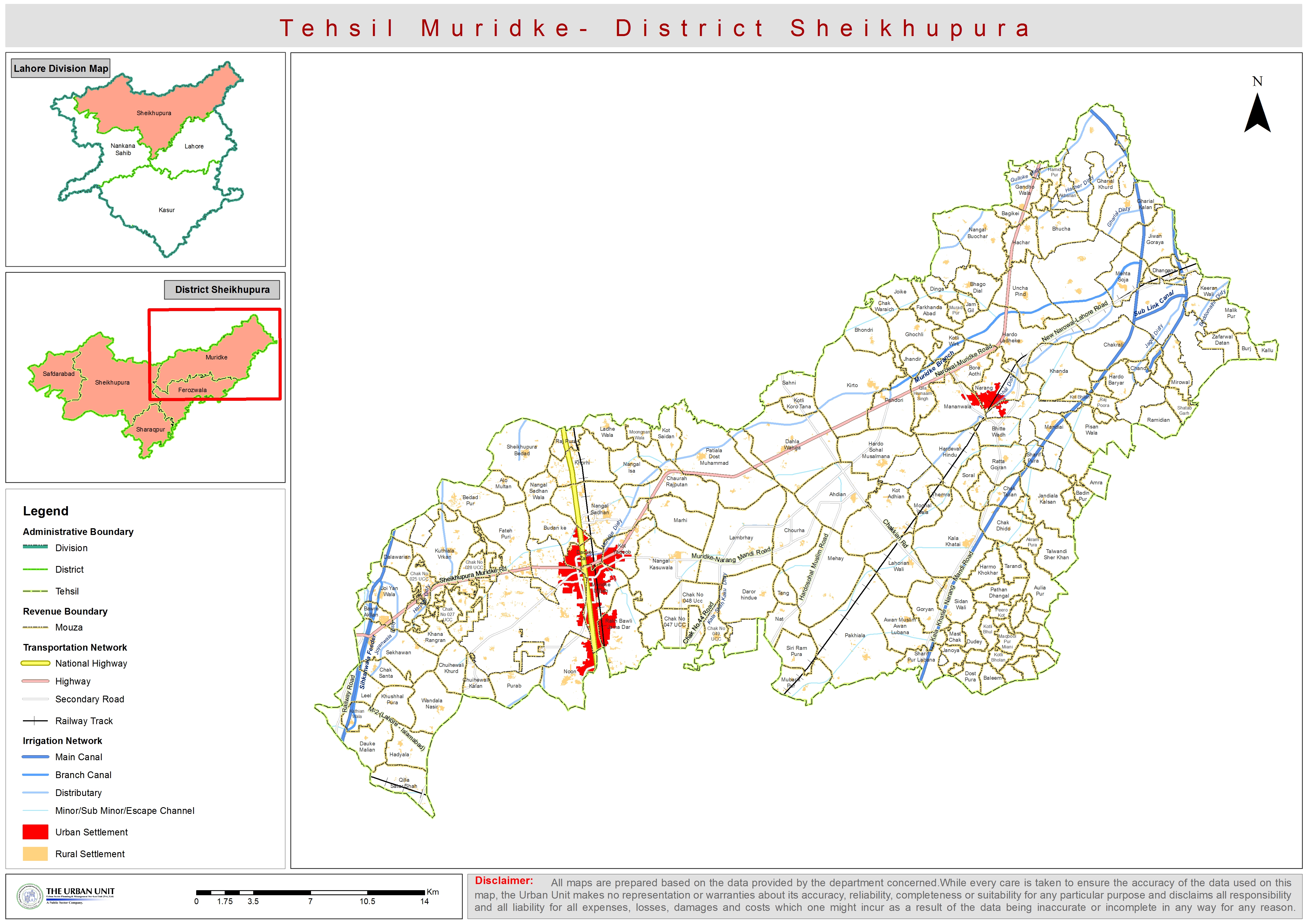Select Kasur in the division inset map

coord(166,210)
